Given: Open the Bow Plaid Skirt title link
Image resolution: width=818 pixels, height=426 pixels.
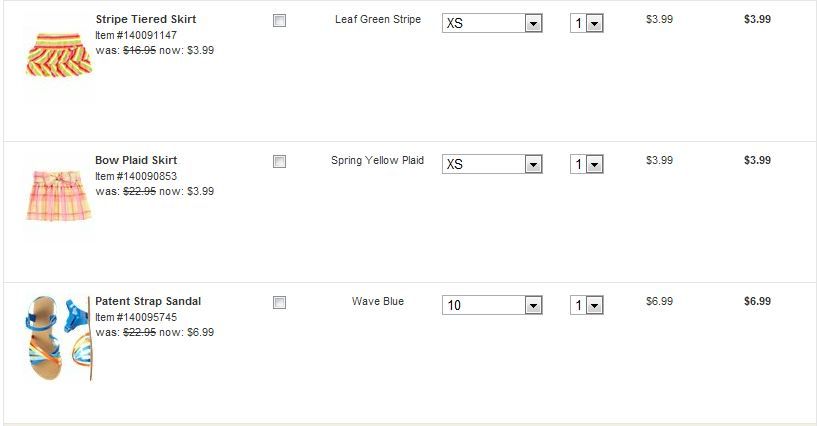Looking at the screenshot, I should (136, 160).
